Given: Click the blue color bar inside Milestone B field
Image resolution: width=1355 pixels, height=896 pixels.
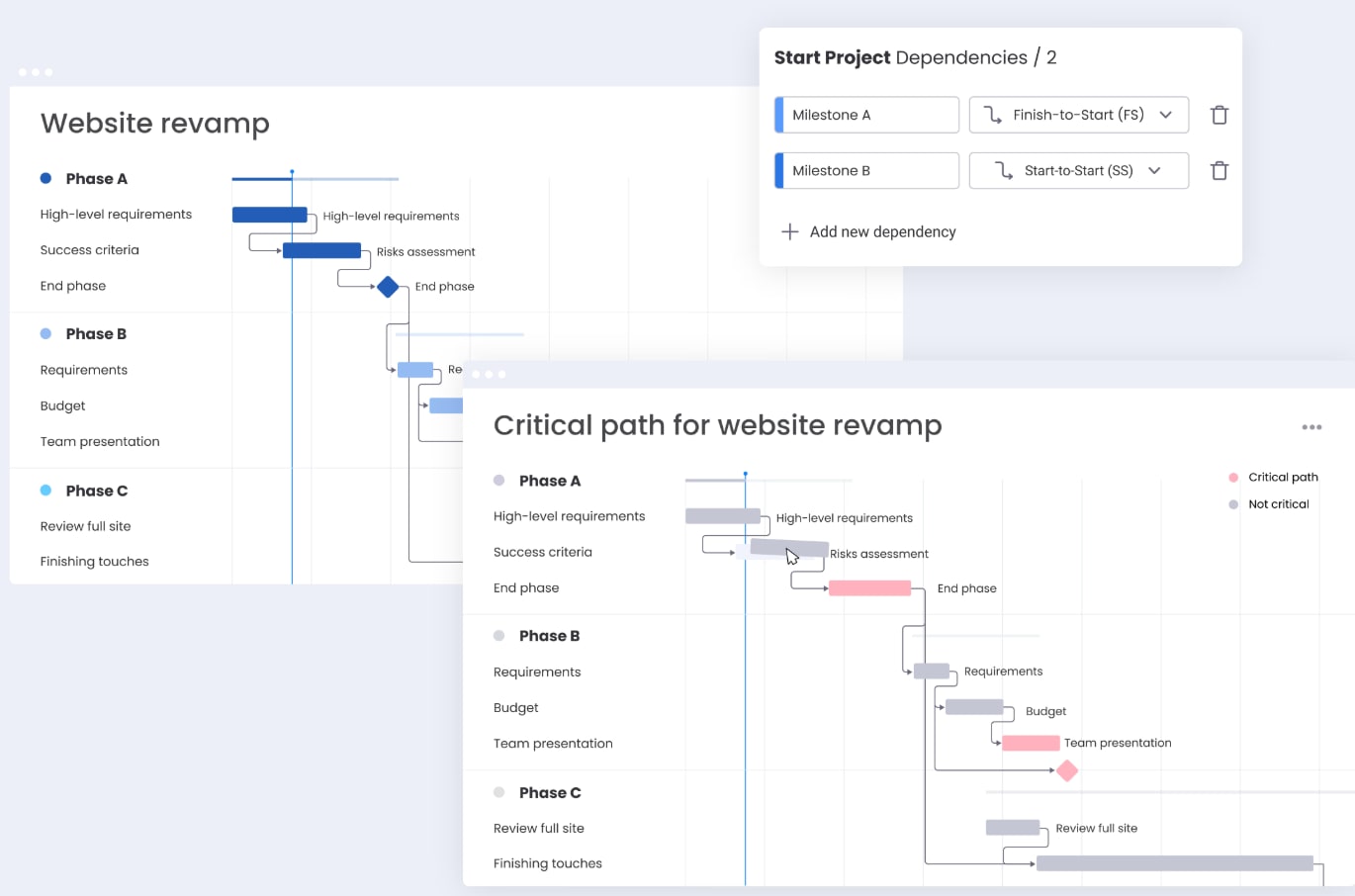Looking at the screenshot, I should pos(780,170).
